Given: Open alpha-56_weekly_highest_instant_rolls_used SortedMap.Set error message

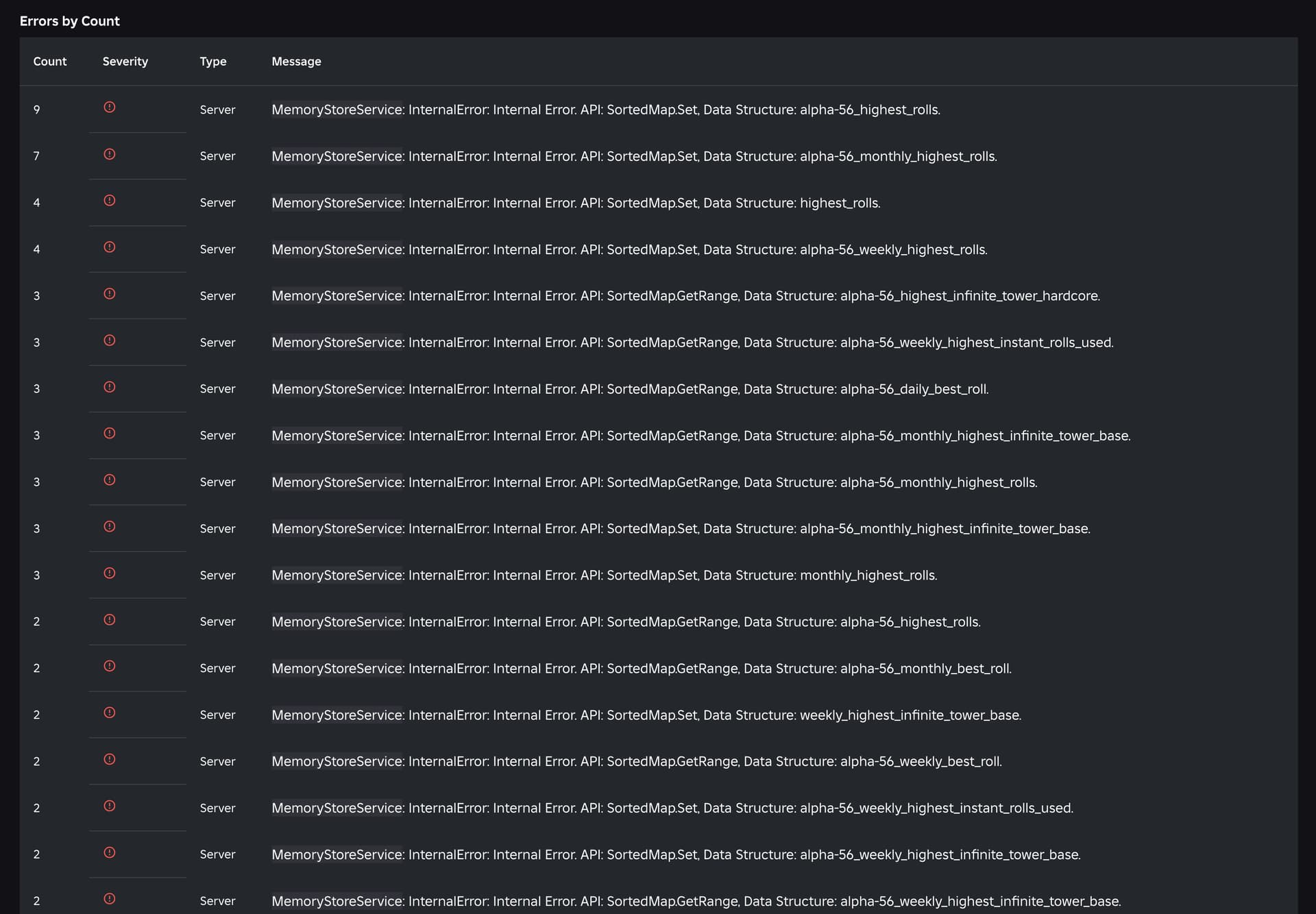Looking at the screenshot, I should [x=672, y=808].
